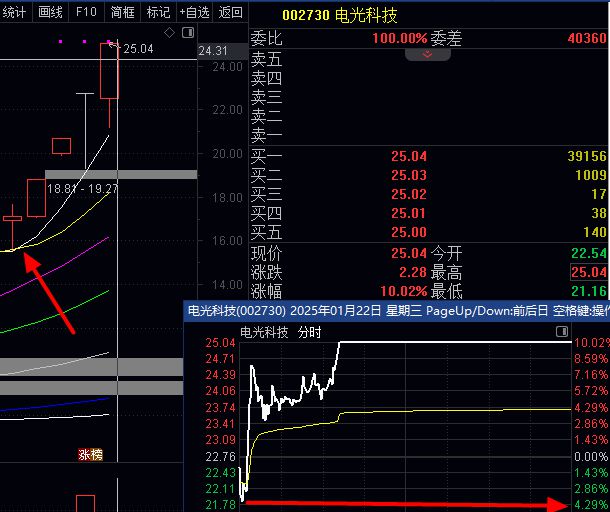The image size is (610, 512).
Task: Click the 今开 value 22.54
Action: 589,253
